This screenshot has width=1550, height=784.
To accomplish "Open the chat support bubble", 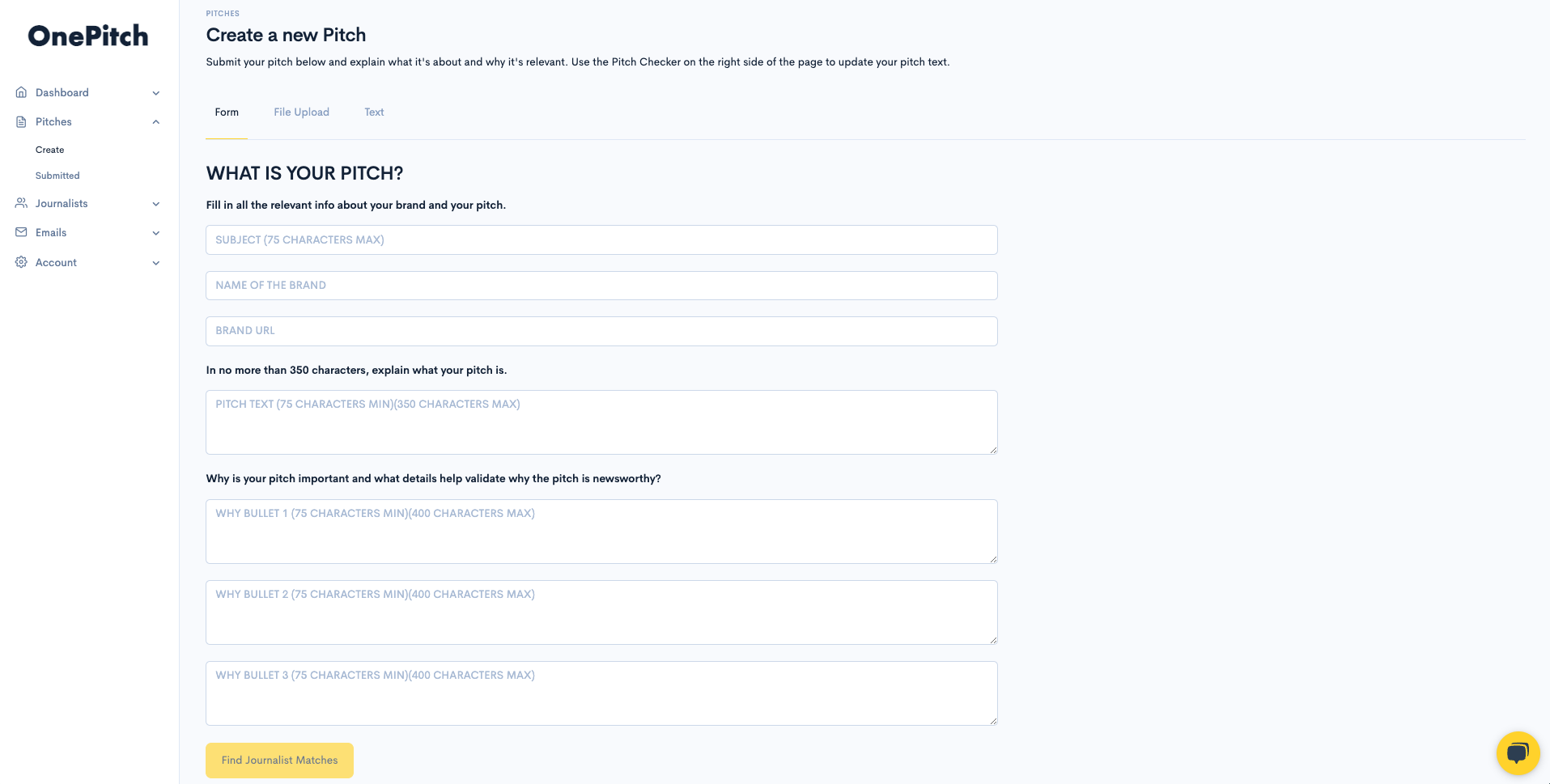I will tap(1518, 753).
